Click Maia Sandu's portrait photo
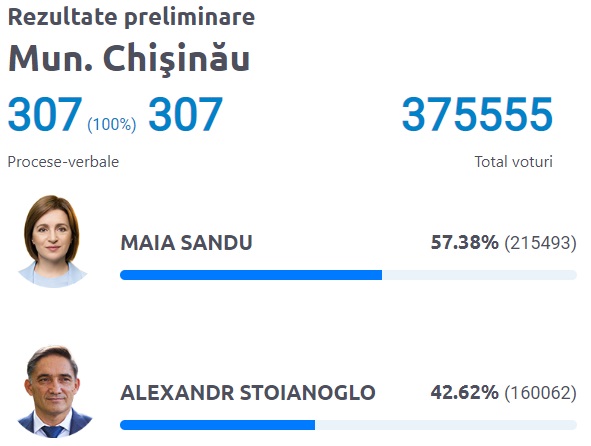Screen dimensions: 591x446 tap(52, 241)
